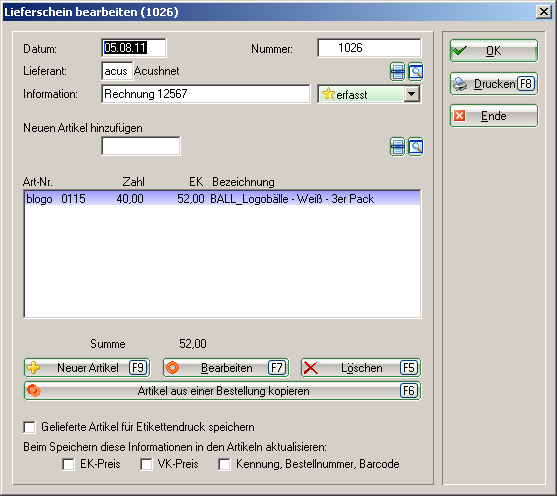
Task: Expand the erfasst status dropdown
Action: pos(412,94)
